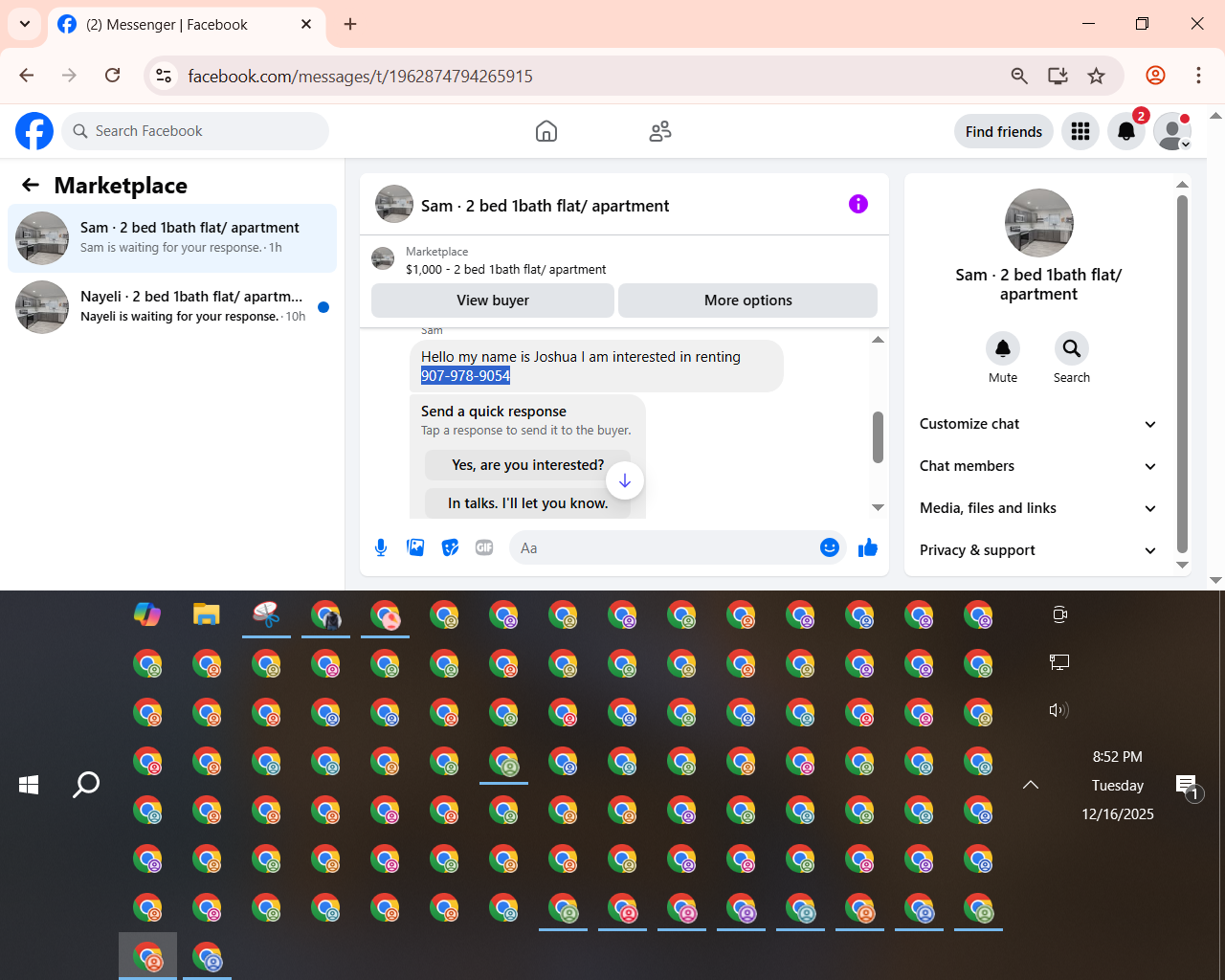Image resolution: width=1225 pixels, height=980 pixels.
Task: Record a voice clip with microphone icon
Action: pos(381,547)
